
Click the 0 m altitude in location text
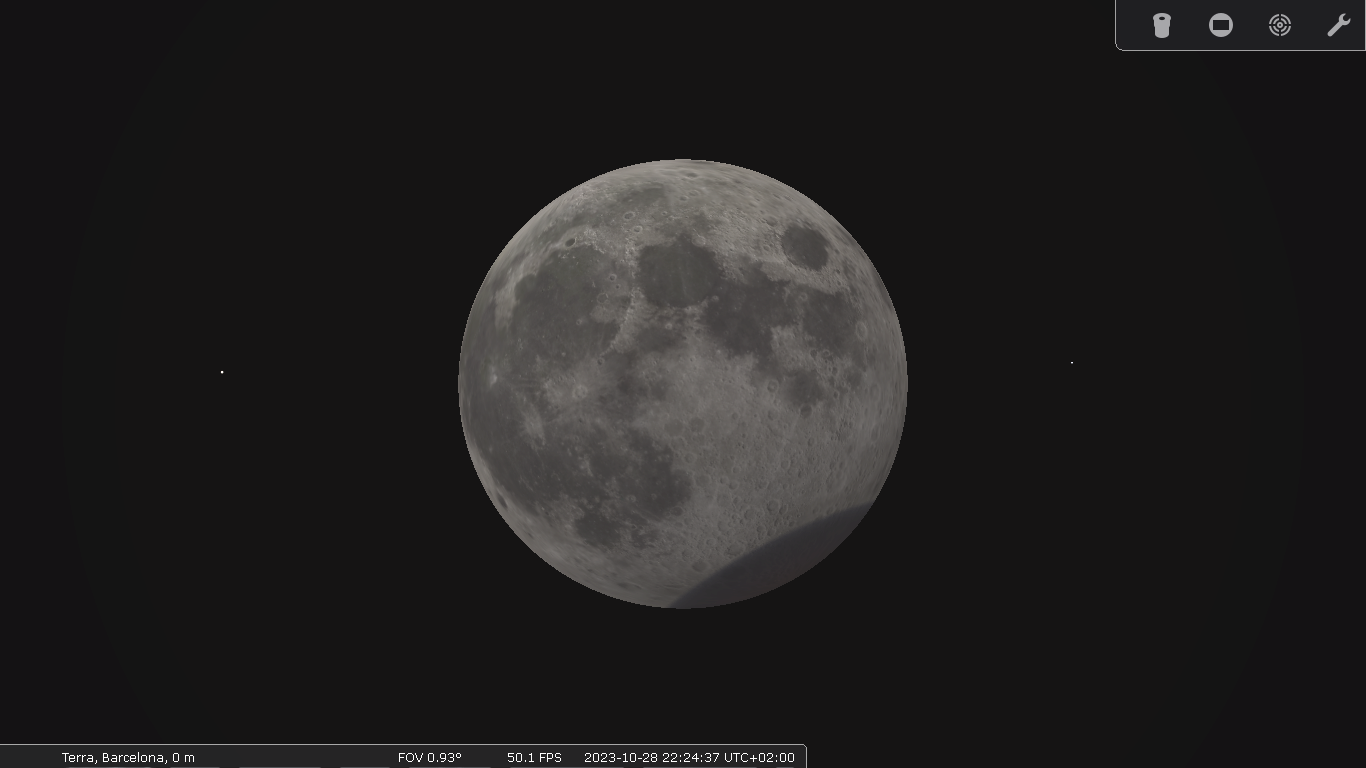coord(183,757)
